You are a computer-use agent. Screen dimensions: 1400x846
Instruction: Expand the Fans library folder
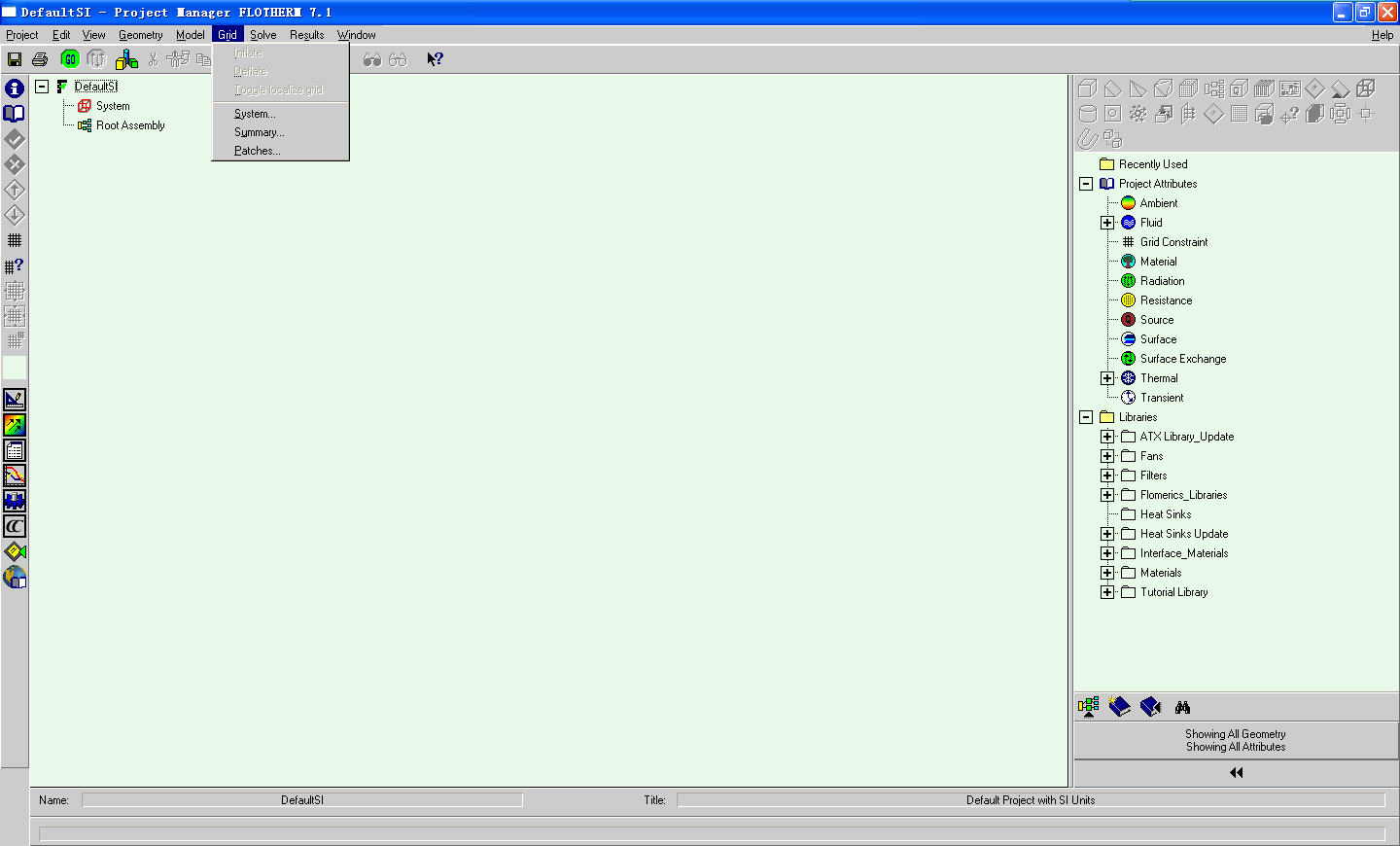[x=1107, y=456]
